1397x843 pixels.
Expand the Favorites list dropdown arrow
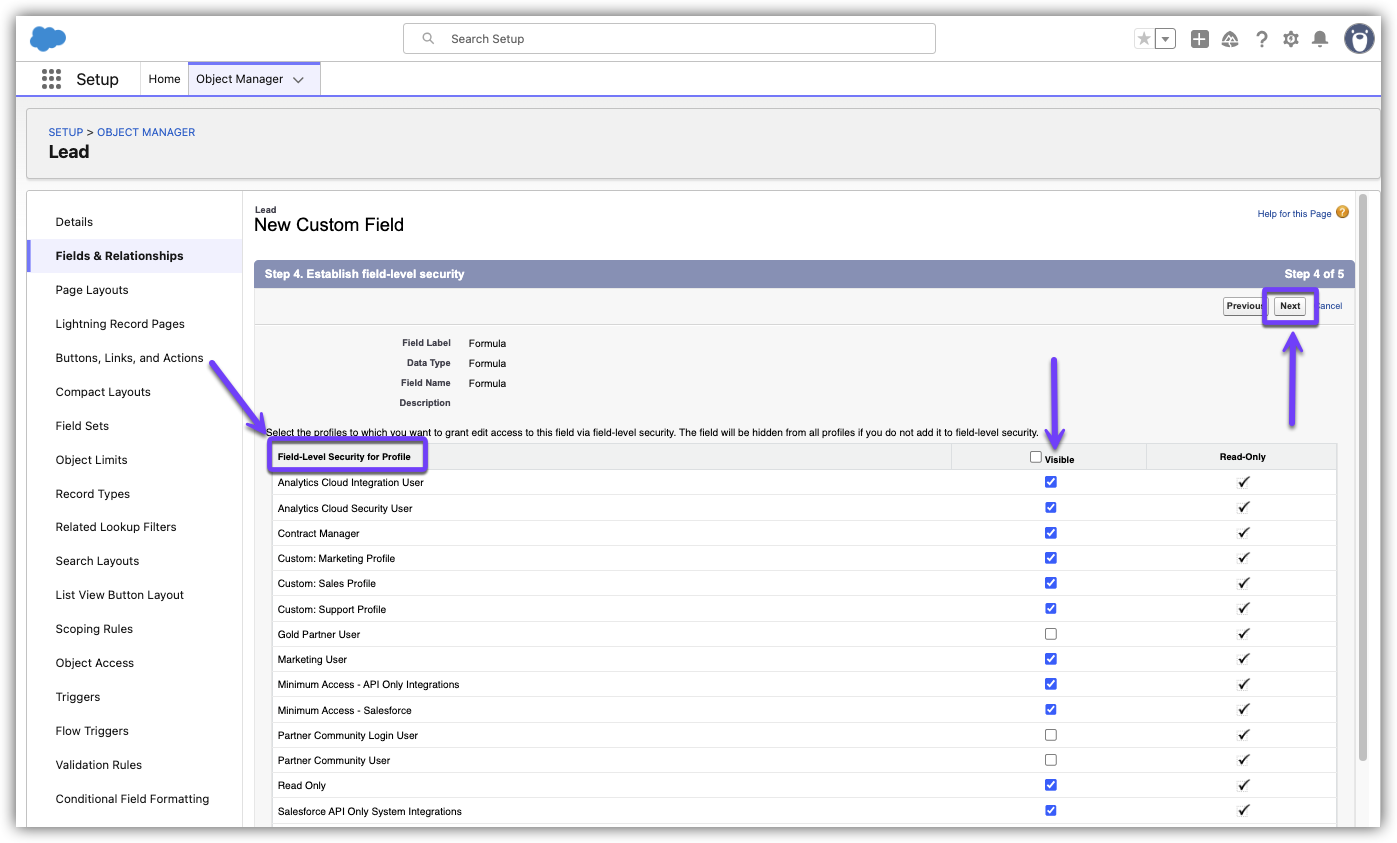1165,39
